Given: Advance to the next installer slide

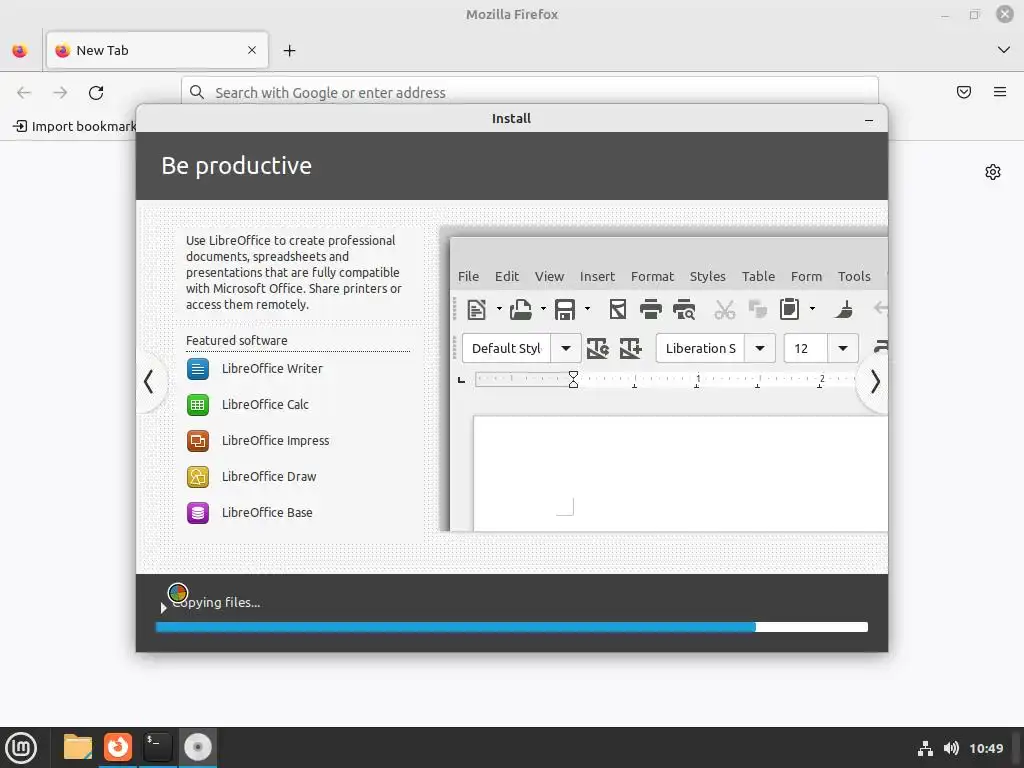Looking at the screenshot, I should click(x=874, y=381).
